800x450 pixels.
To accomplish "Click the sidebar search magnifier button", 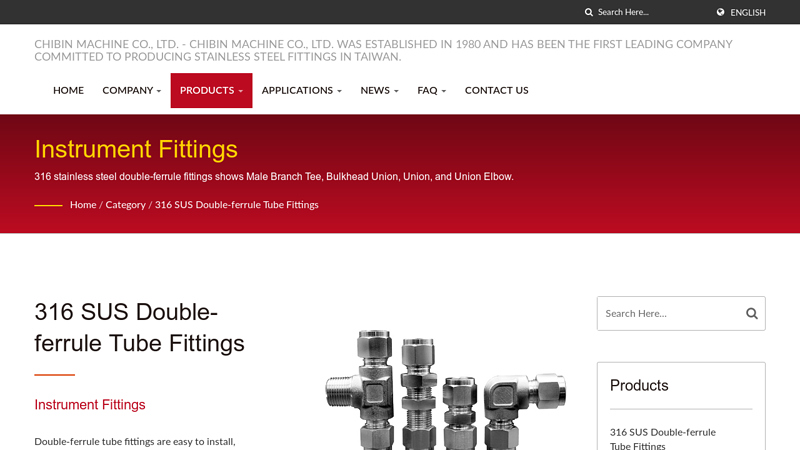I will pos(752,313).
